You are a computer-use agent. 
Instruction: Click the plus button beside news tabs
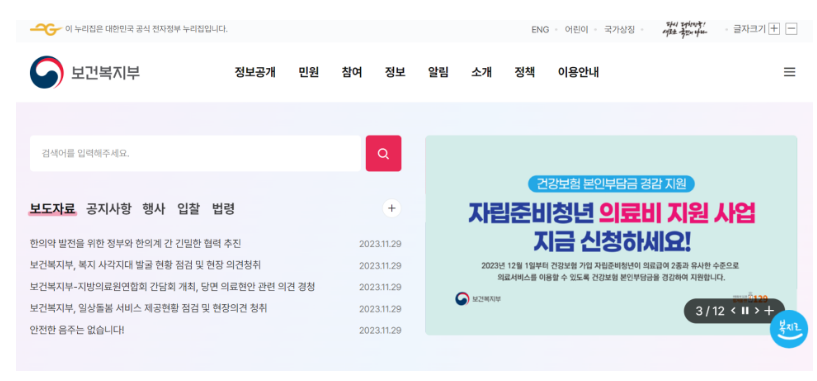[392, 208]
